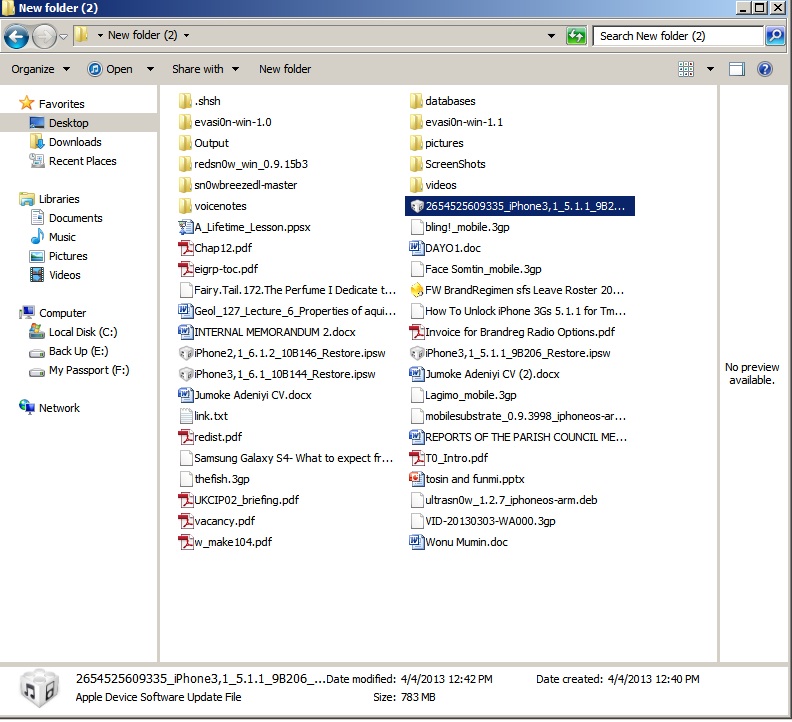The height and width of the screenshot is (722, 792).
Task: Select INTERNAL MEMORANDUM 2.docx icon
Action: pos(185,332)
